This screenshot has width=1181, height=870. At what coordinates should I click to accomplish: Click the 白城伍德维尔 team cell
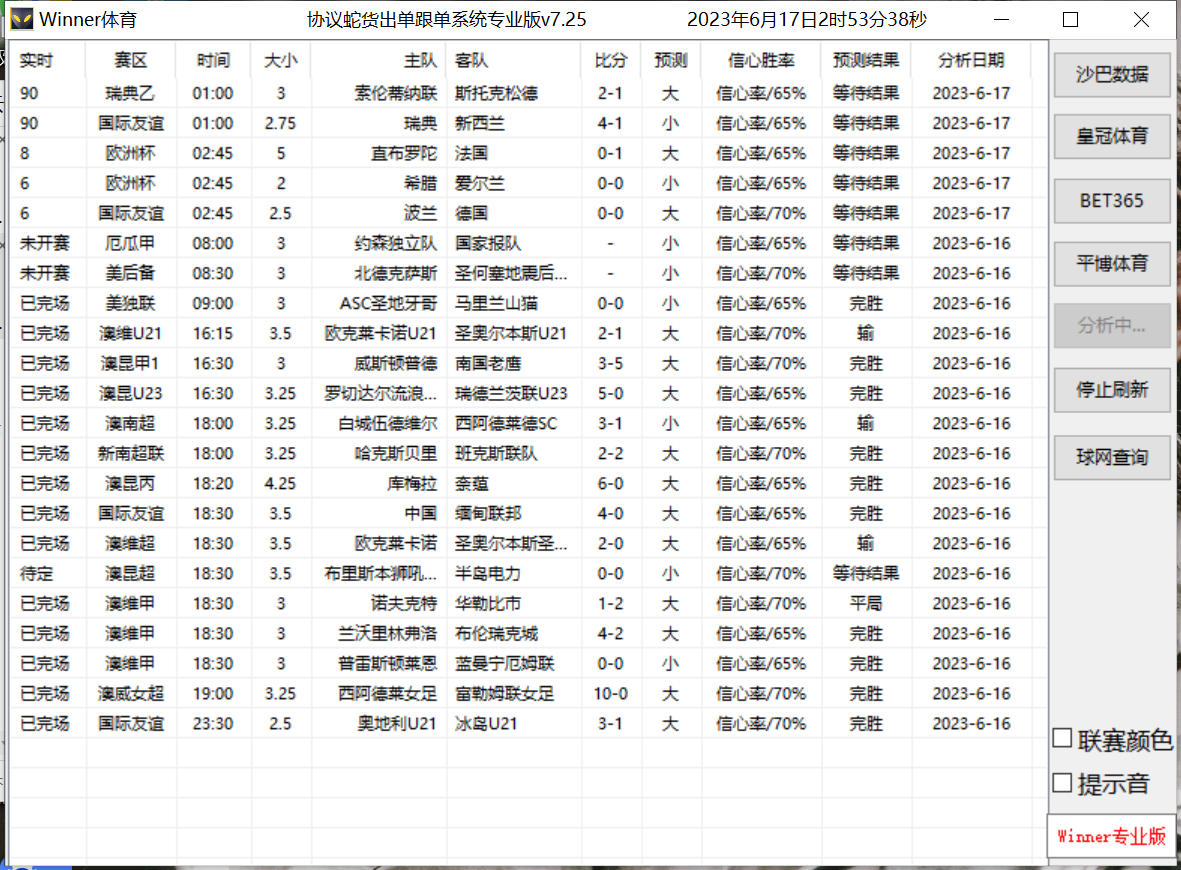tap(387, 423)
